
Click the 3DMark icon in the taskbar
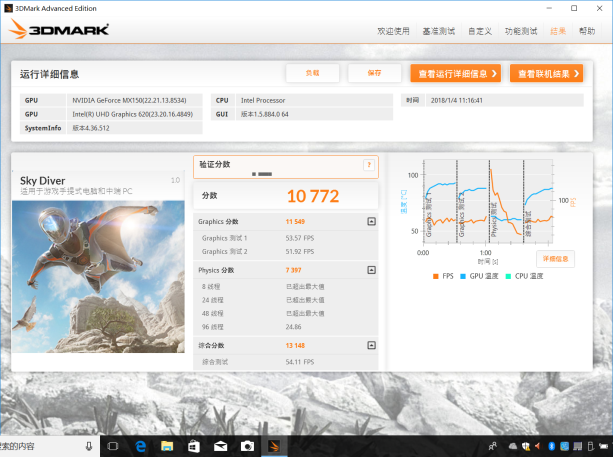[x=274, y=446]
